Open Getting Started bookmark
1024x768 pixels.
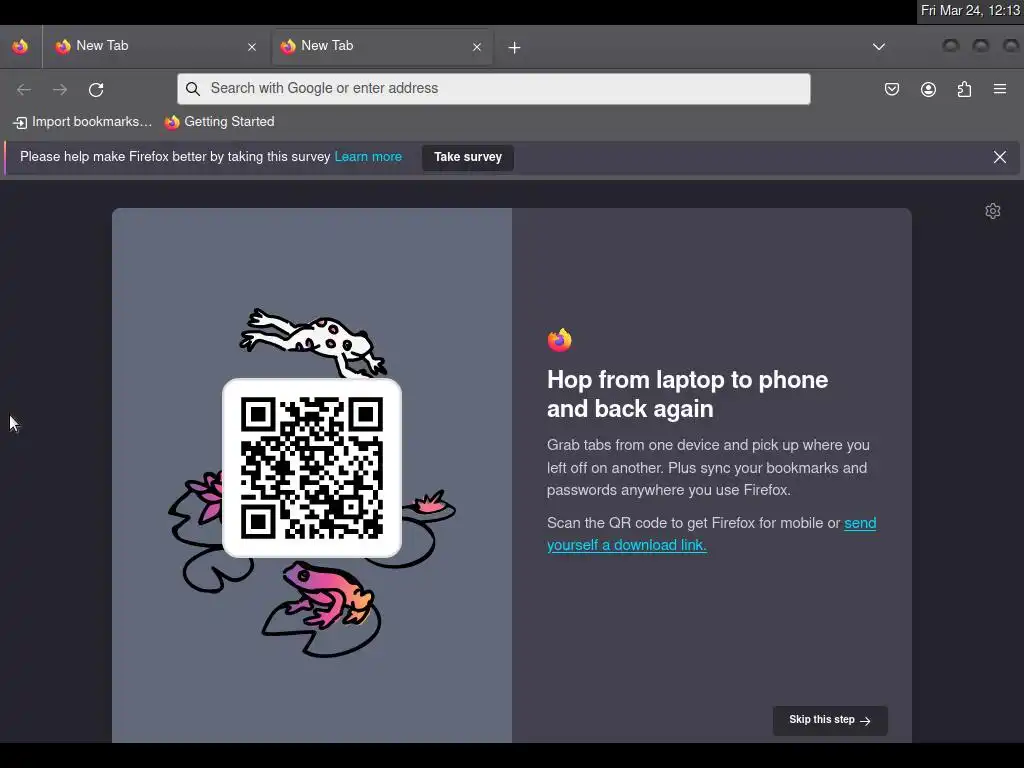coord(219,122)
